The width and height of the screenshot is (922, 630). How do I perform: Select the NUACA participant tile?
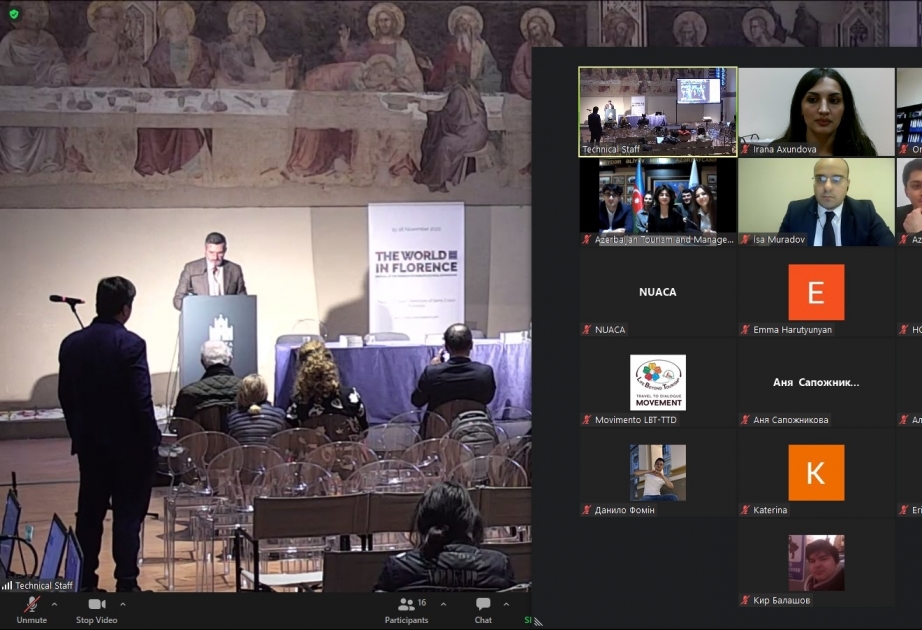[658, 292]
